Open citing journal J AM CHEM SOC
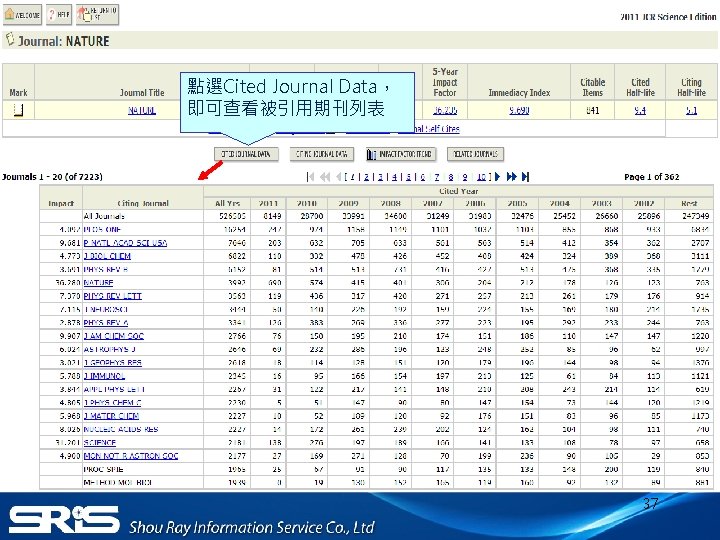This screenshot has width=720, height=540. coord(113,336)
